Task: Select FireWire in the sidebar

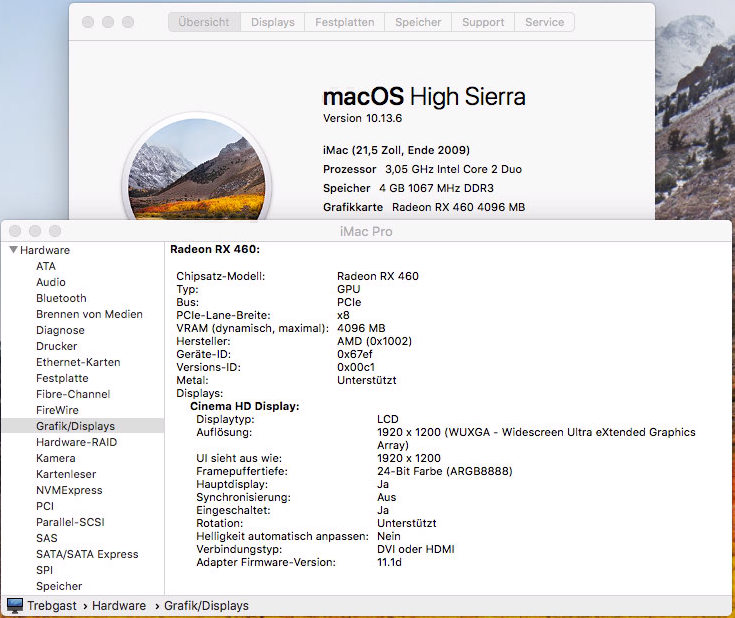Action: [57, 410]
